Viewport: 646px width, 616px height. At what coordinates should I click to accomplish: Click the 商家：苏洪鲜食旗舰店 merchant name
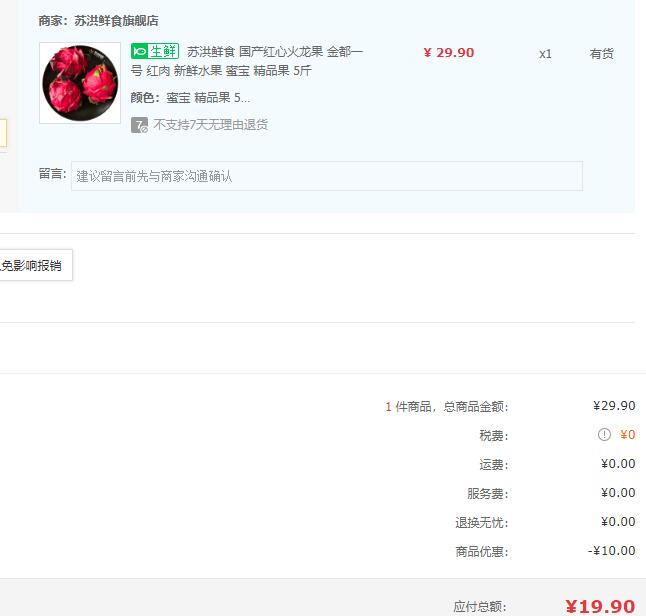pyautogui.click(x=98, y=21)
